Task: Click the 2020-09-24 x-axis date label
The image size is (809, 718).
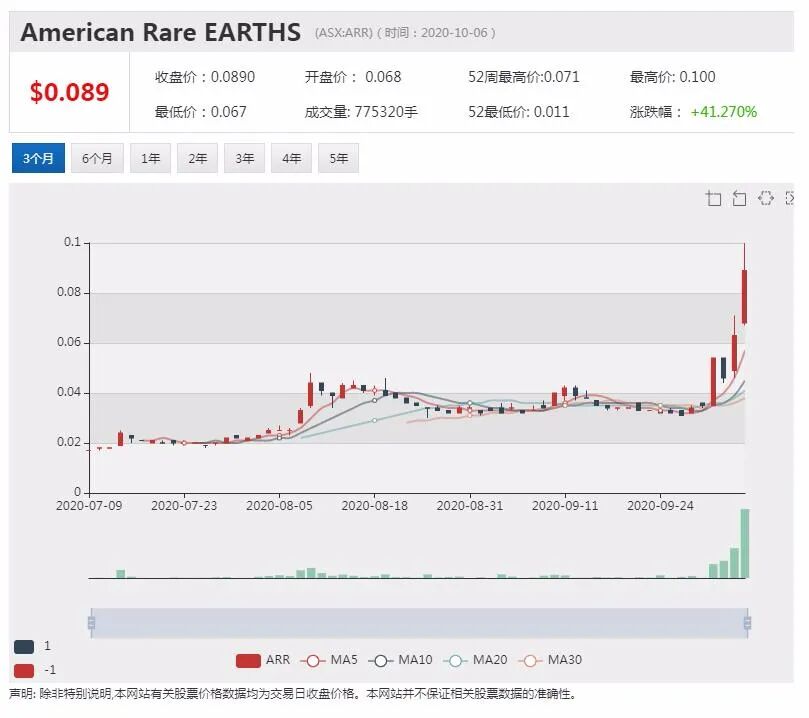Action: 660,505
